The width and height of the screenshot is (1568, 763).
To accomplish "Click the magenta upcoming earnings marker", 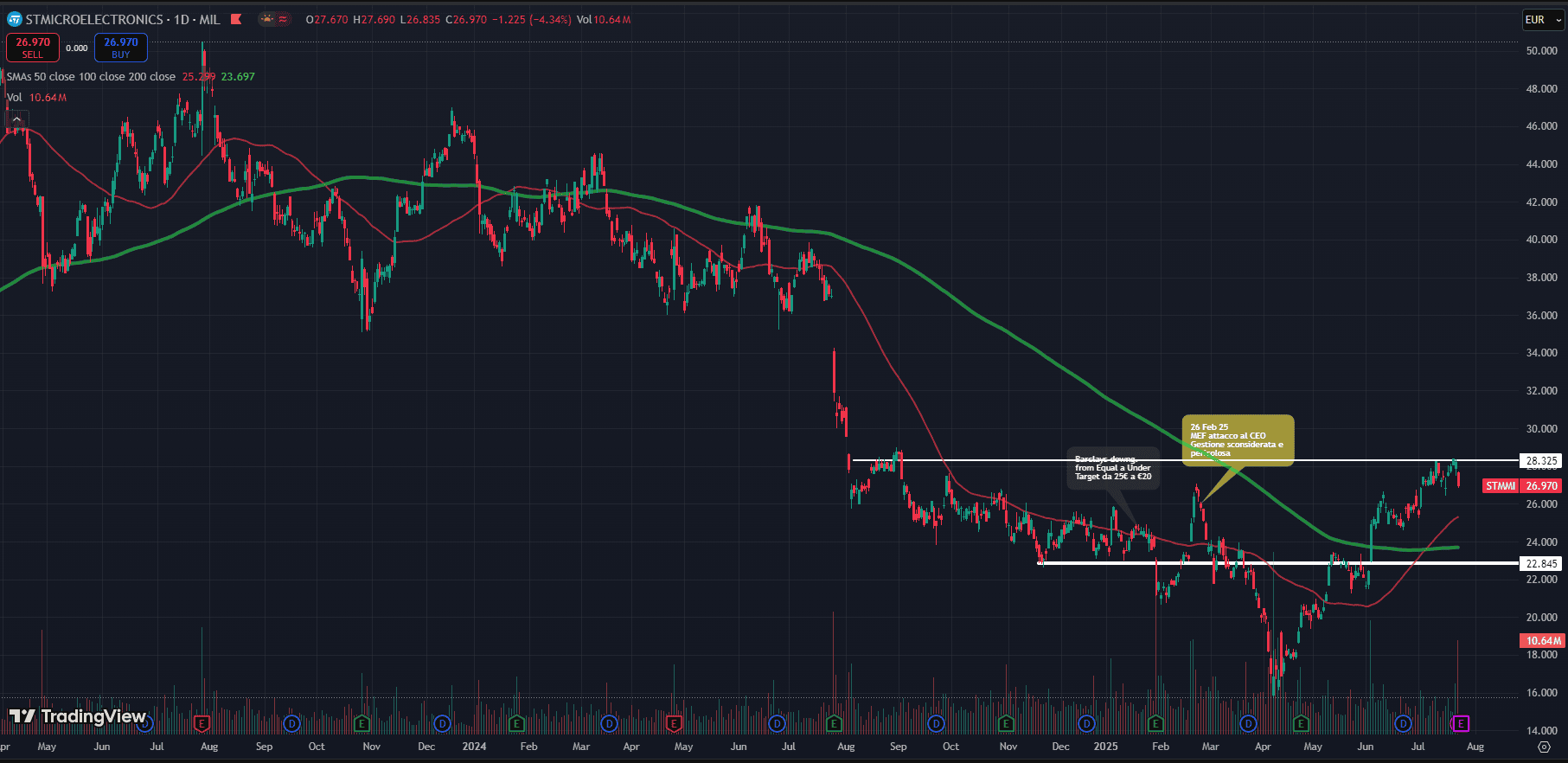I will [x=1461, y=723].
